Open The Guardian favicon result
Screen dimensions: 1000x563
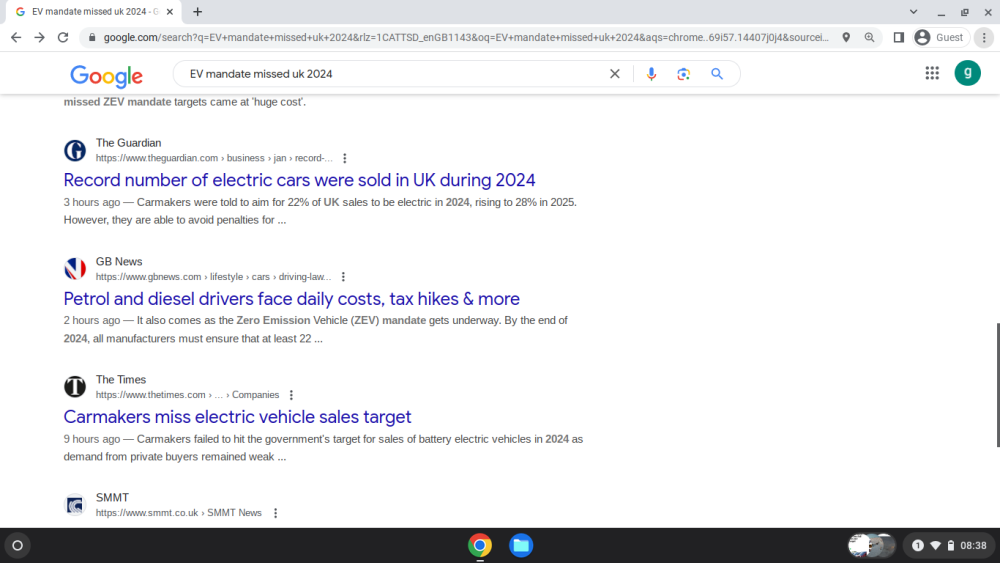click(x=75, y=150)
